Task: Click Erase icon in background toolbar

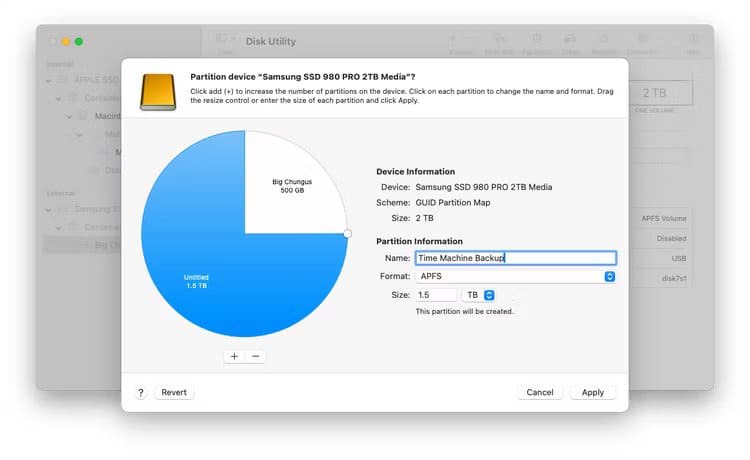Action: click(570, 38)
